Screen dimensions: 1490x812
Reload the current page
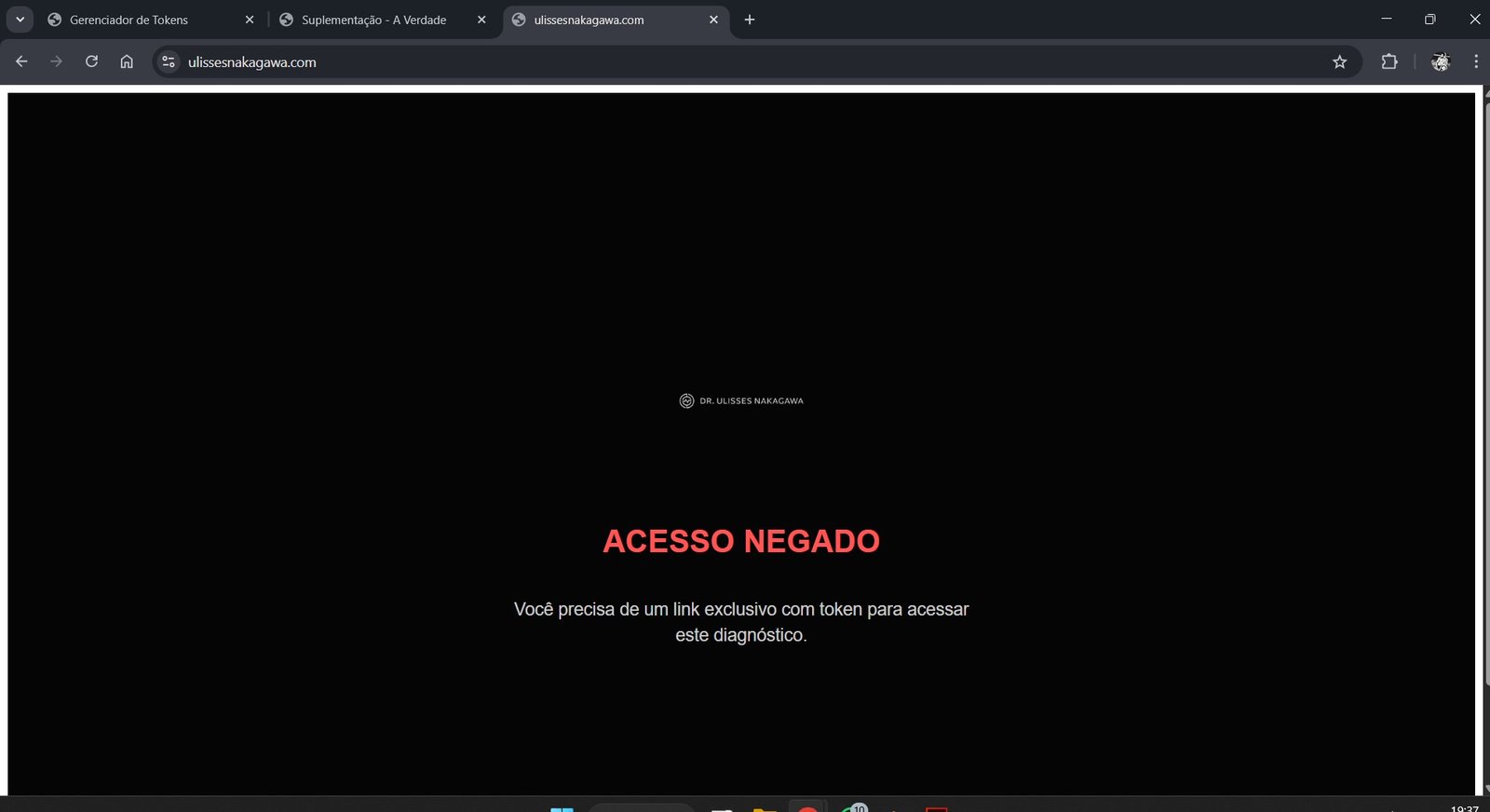click(x=91, y=61)
